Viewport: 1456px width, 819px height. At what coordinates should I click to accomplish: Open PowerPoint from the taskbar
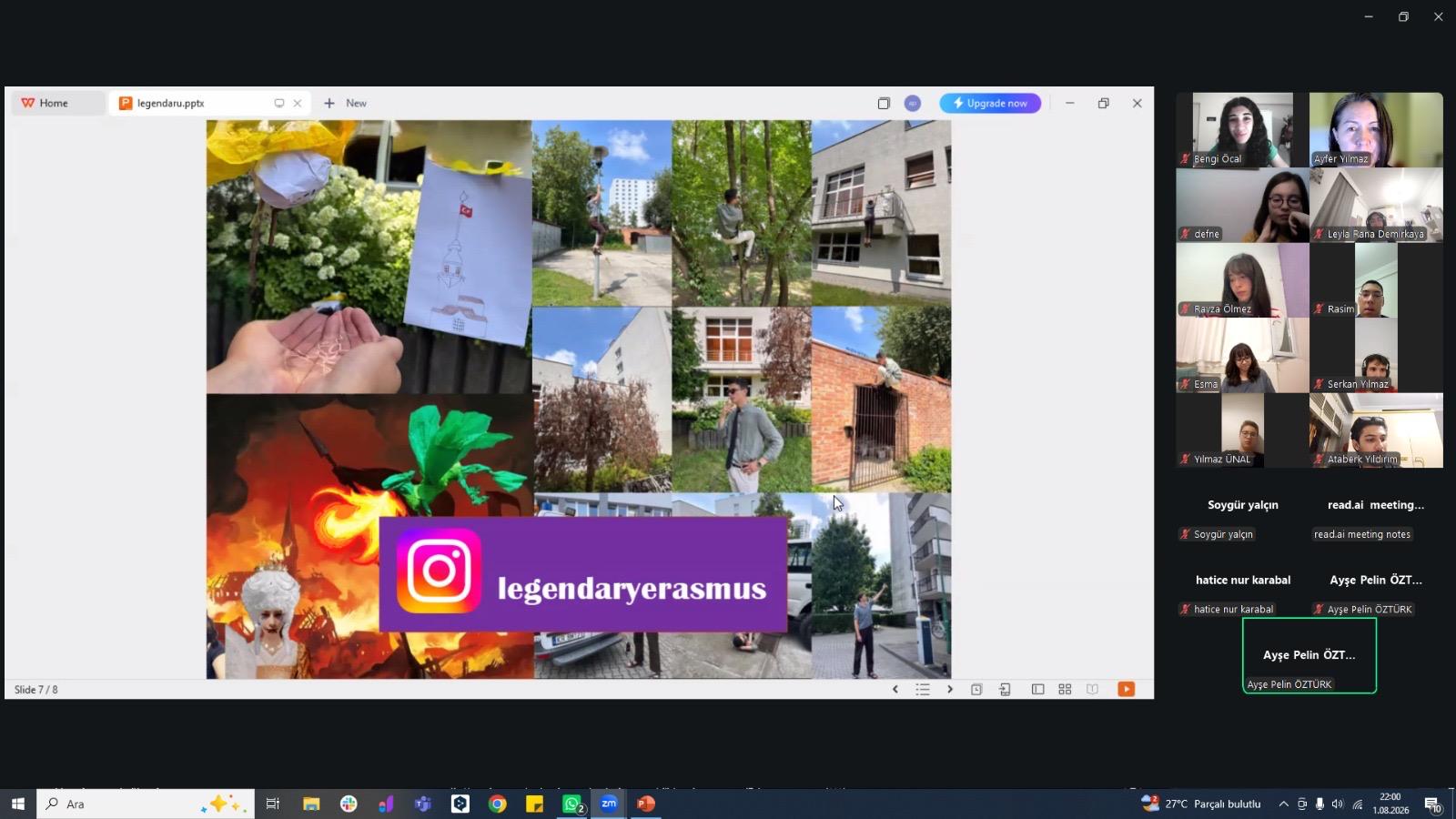pos(646,804)
